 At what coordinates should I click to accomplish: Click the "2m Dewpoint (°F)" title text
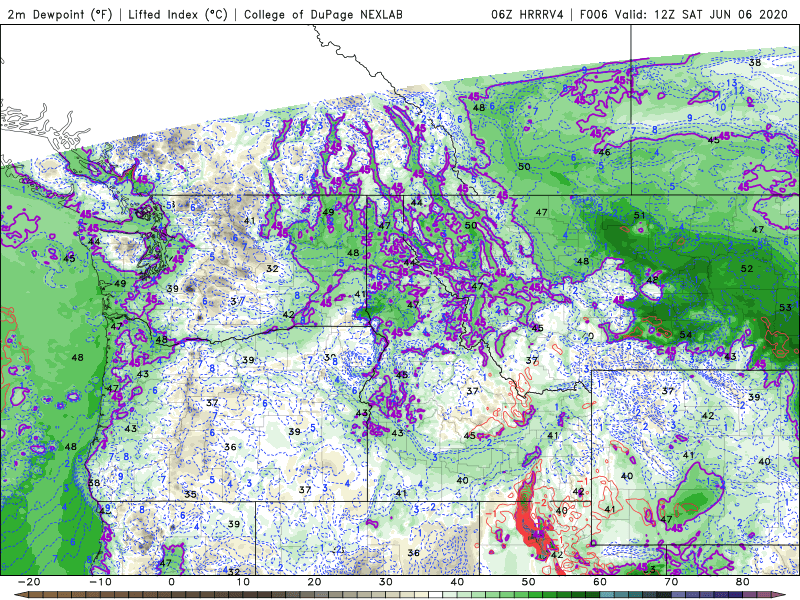click(60, 15)
